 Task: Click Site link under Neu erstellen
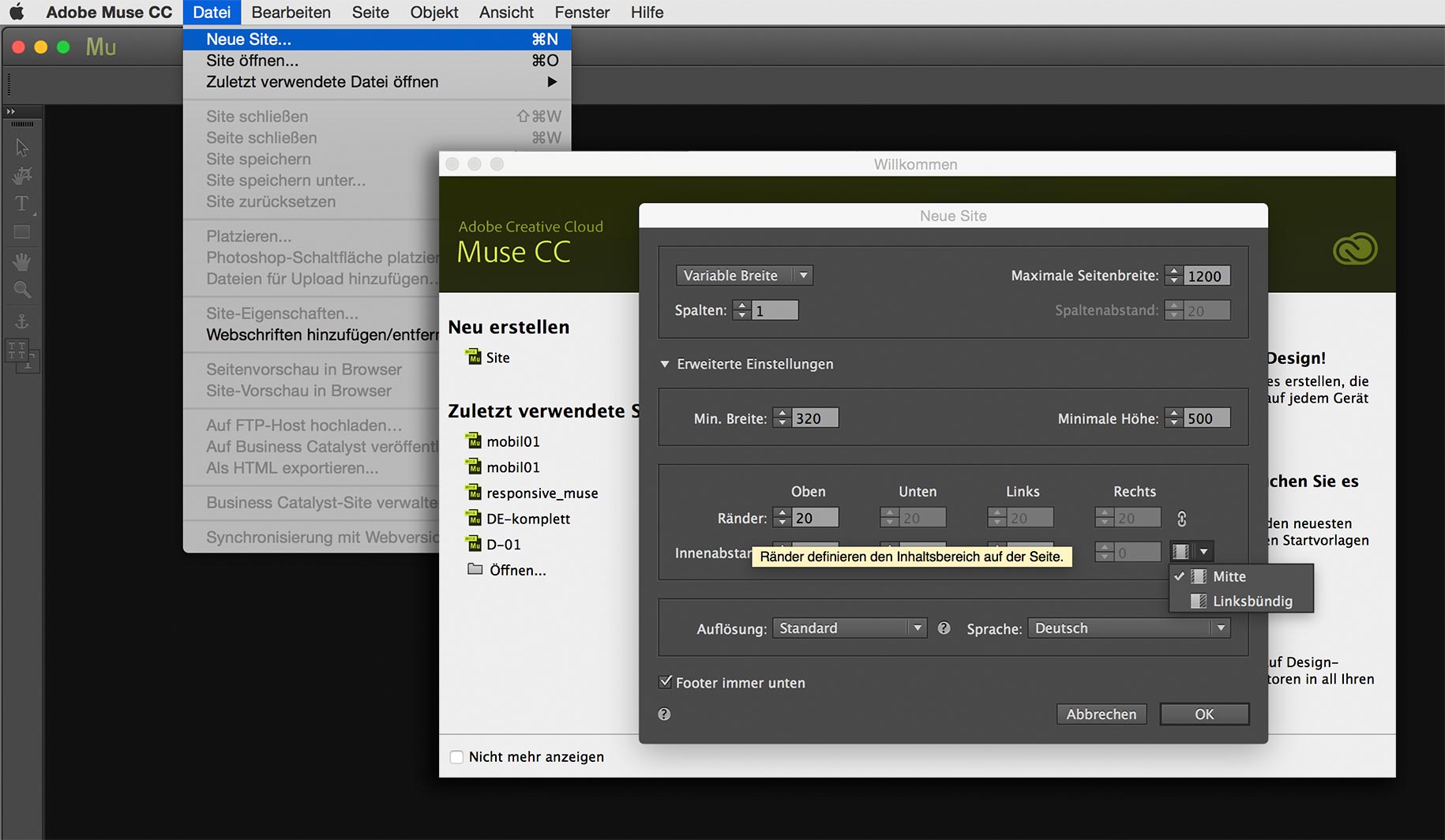497,358
